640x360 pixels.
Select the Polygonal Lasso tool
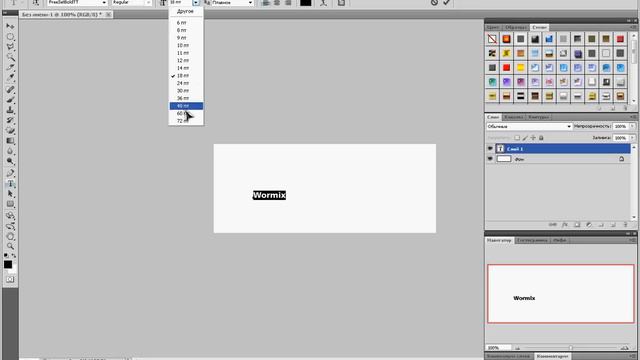[x=10, y=47]
